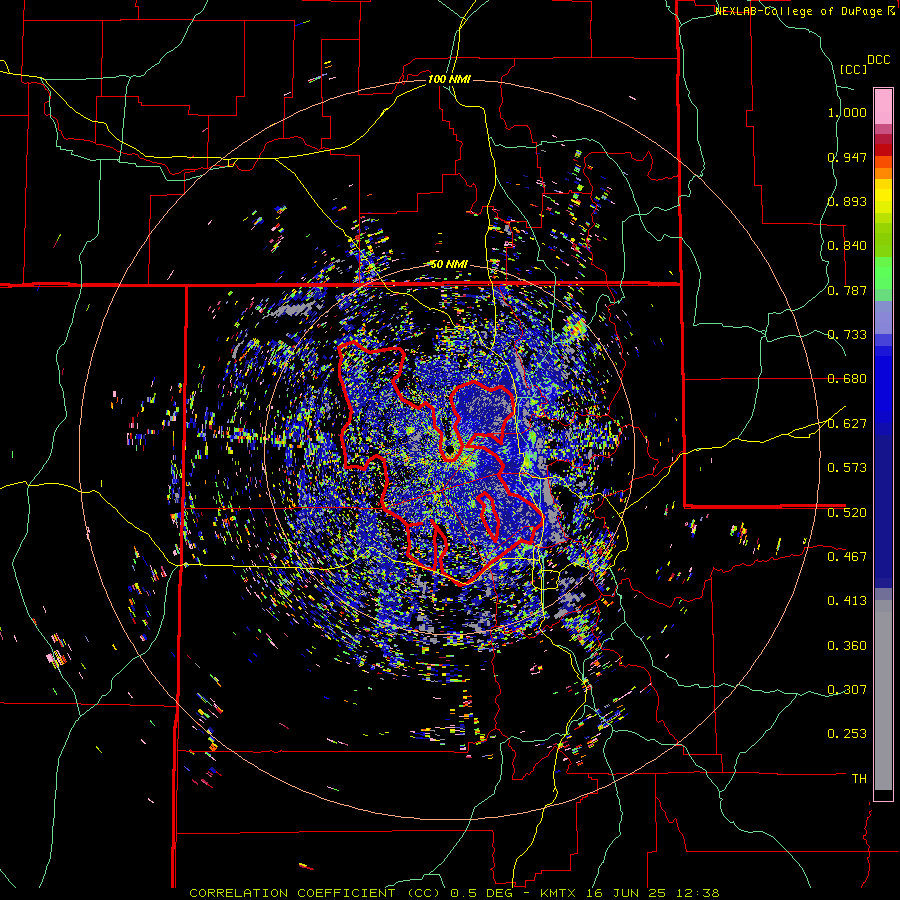The image size is (900, 900).
Task: Click the DCC label above the legend
Action: point(878,60)
